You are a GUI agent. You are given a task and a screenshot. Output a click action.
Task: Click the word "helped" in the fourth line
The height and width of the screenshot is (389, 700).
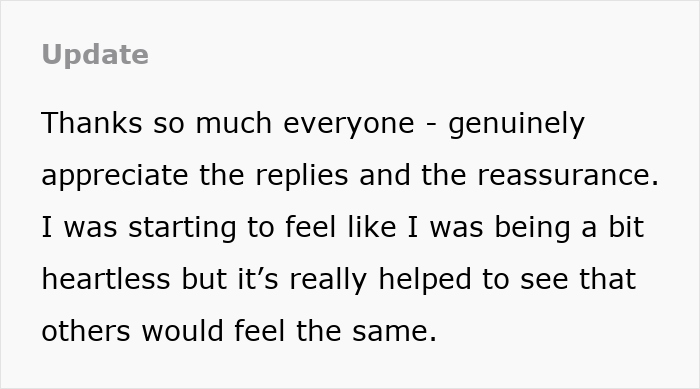[x=425, y=281]
